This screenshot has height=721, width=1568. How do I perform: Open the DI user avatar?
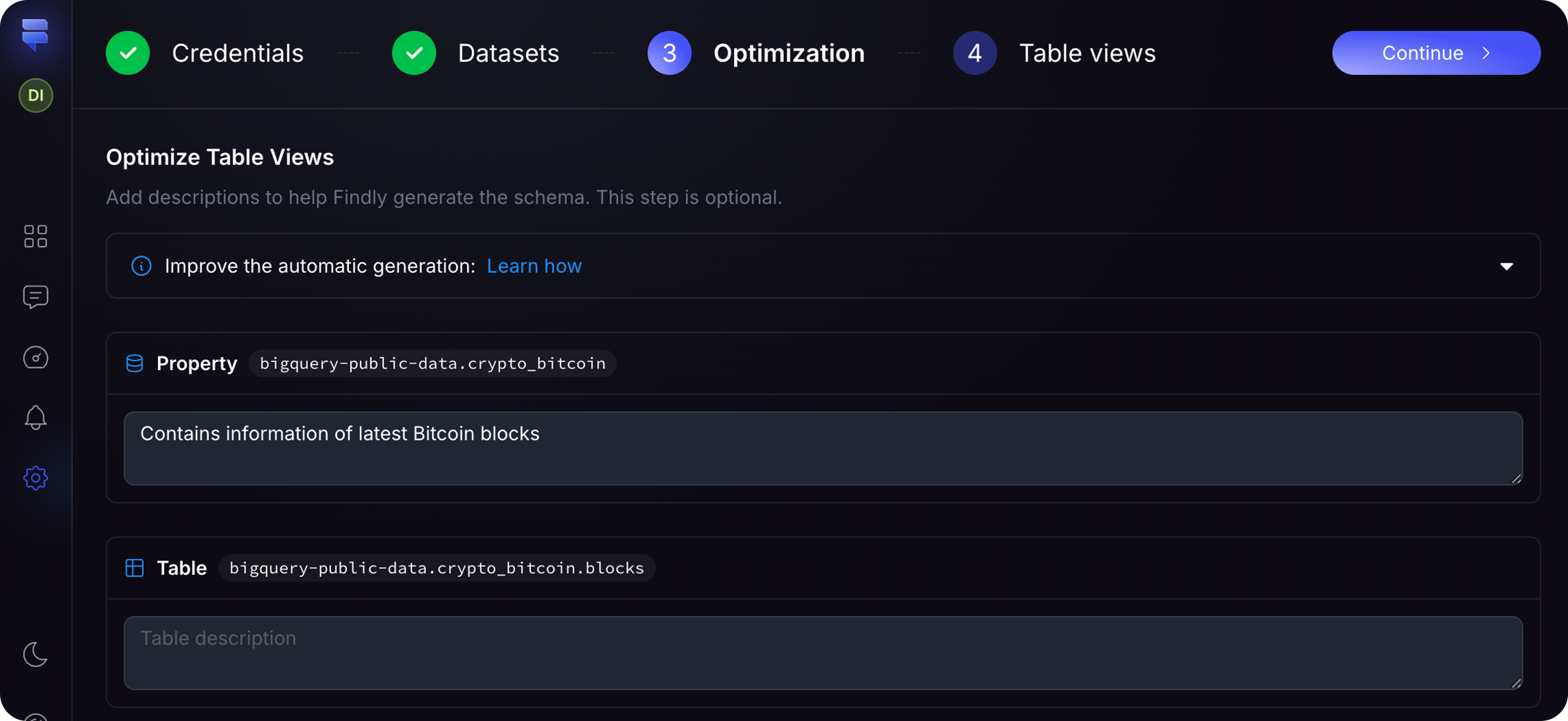tap(36, 95)
